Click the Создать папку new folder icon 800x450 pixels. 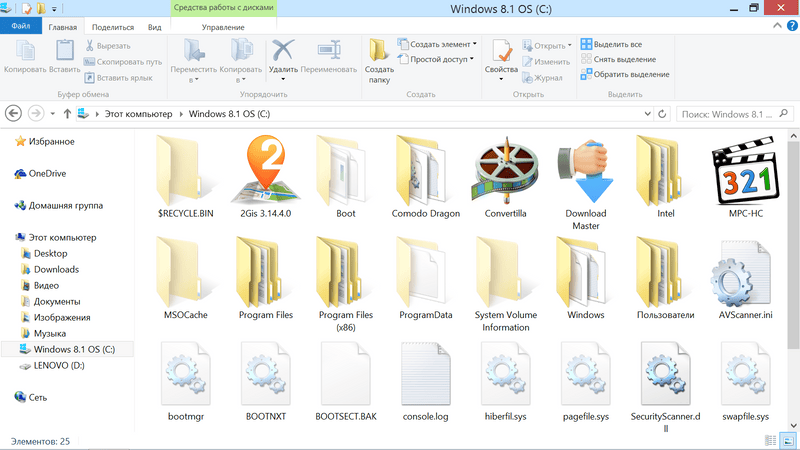click(x=378, y=51)
